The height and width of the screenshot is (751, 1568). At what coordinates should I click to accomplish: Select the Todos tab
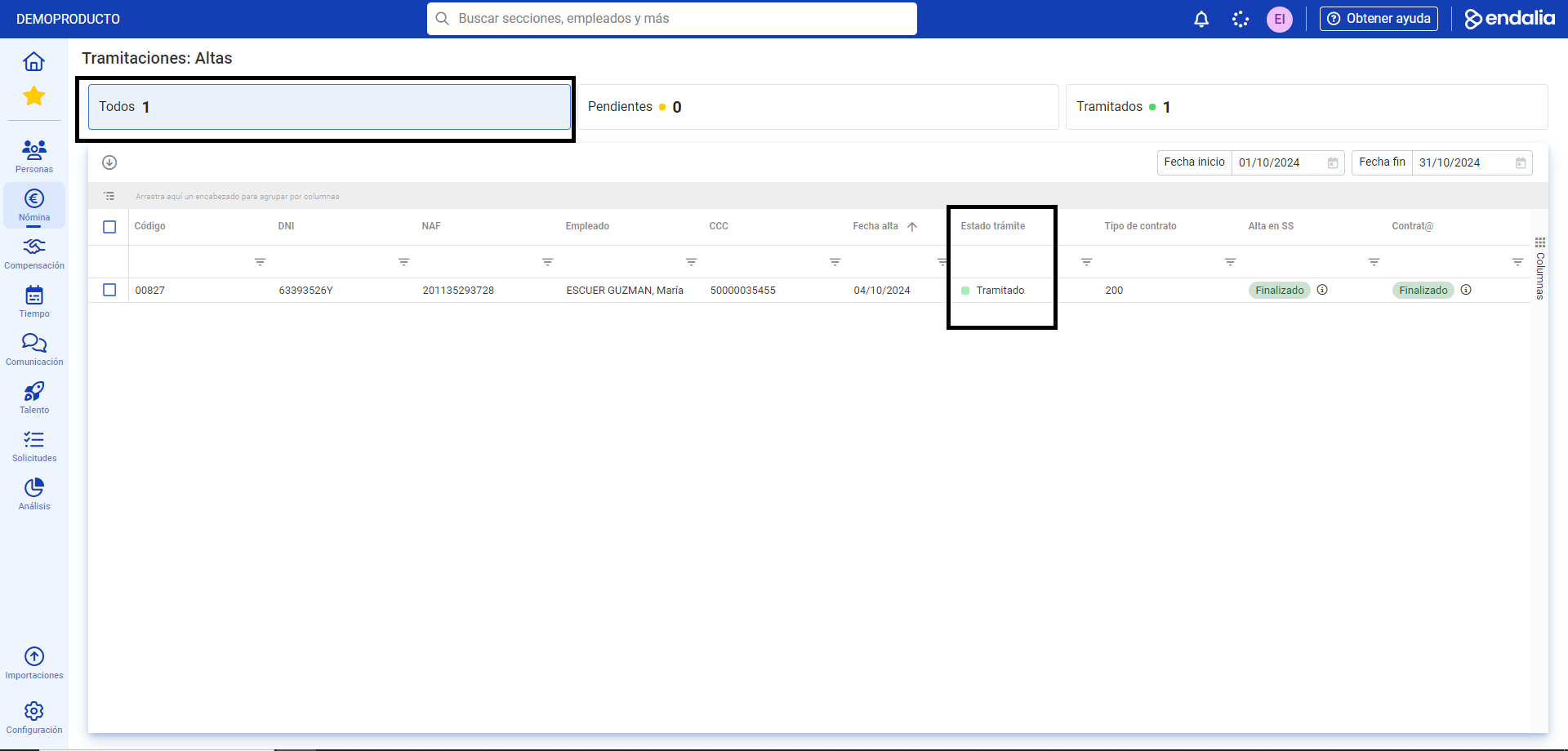329,107
